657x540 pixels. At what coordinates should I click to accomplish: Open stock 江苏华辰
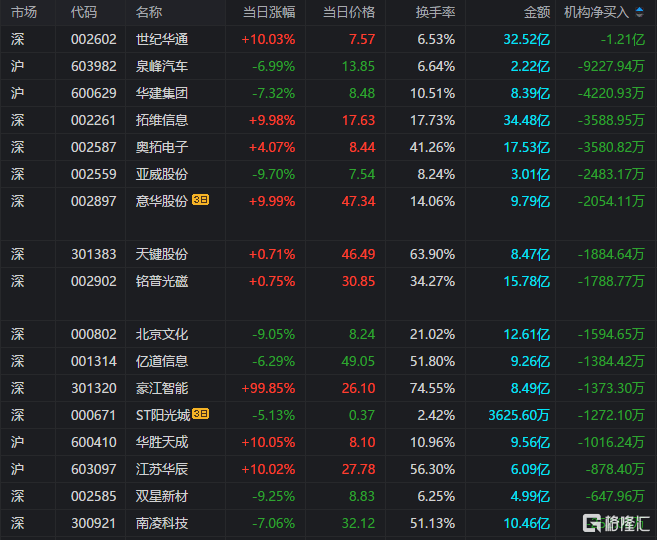pyautogui.click(x=162, y=469)
